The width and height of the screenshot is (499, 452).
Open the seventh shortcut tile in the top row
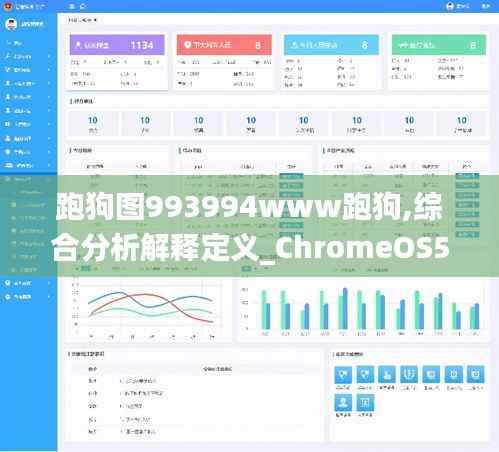(x=476, y=374)
